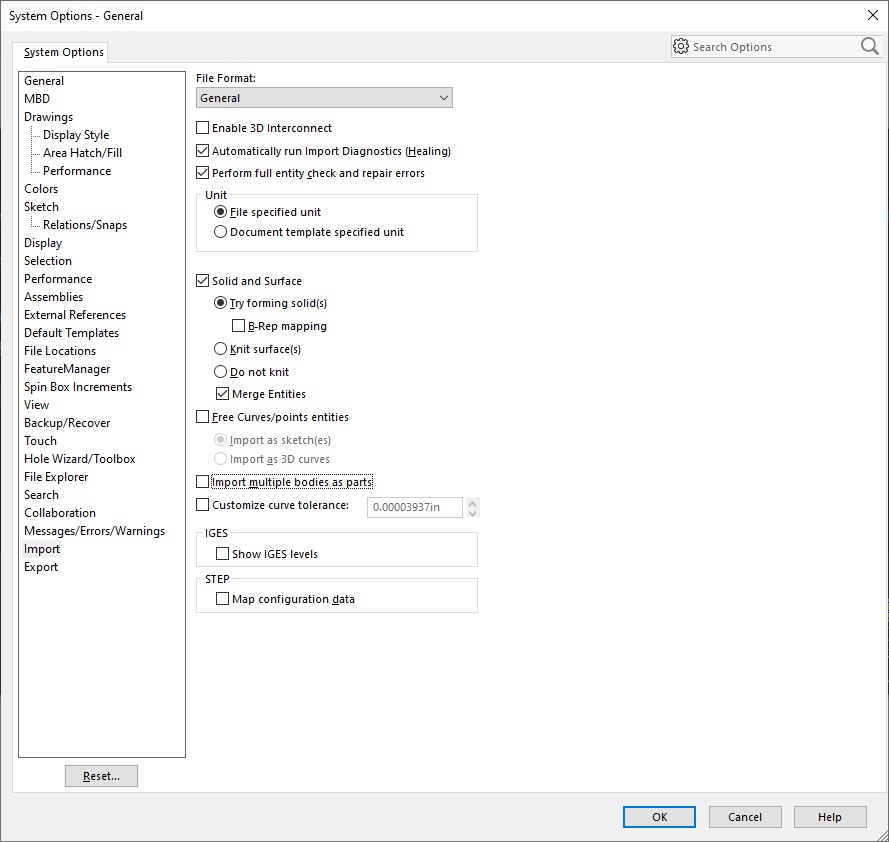Uncheck Perform full entity check option

(202, 172)
